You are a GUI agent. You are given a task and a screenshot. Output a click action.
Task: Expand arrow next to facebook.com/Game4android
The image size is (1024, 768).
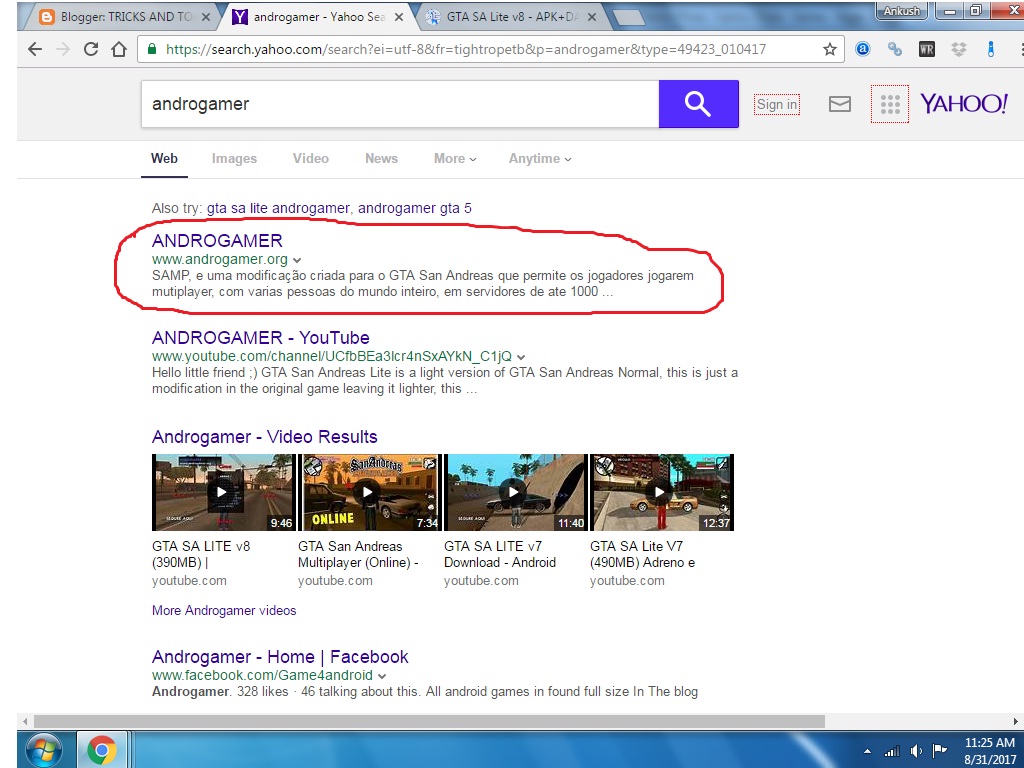pos(382,676)
